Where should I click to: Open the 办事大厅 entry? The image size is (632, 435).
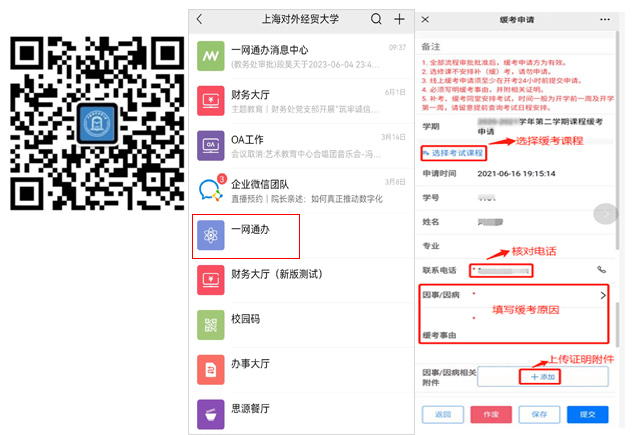click(x=250, y=368)
